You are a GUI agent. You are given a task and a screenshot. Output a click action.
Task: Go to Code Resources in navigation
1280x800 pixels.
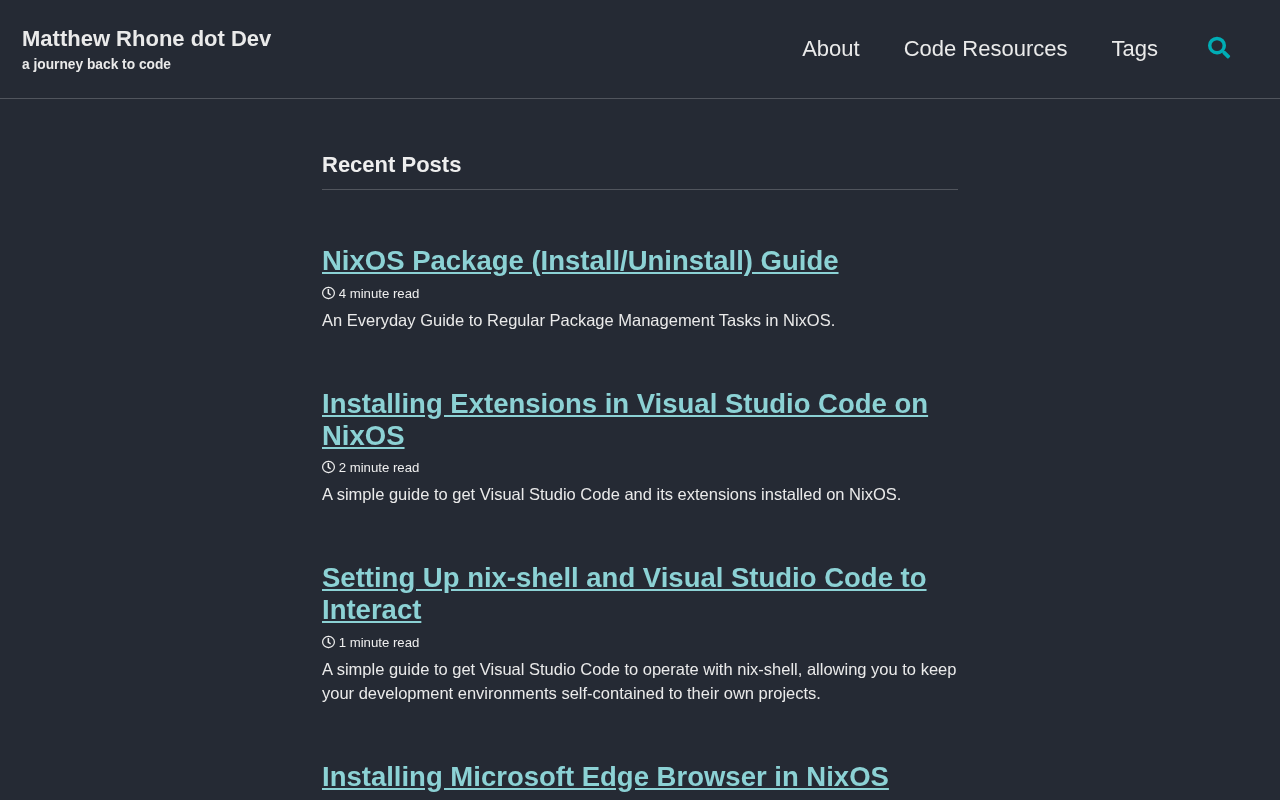[x=985, y=49]
